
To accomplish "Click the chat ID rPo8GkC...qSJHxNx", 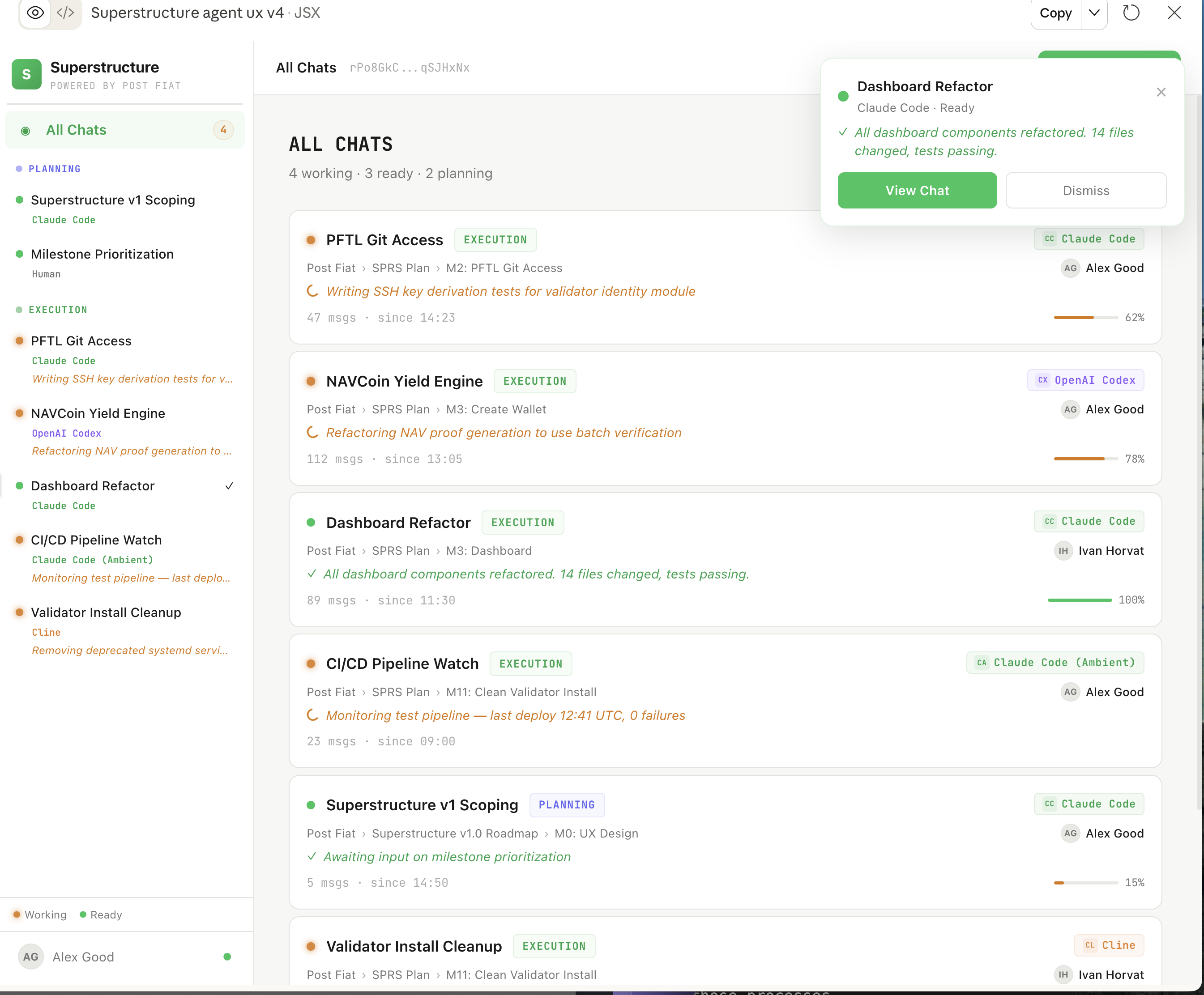I will [x=410, y=68].
